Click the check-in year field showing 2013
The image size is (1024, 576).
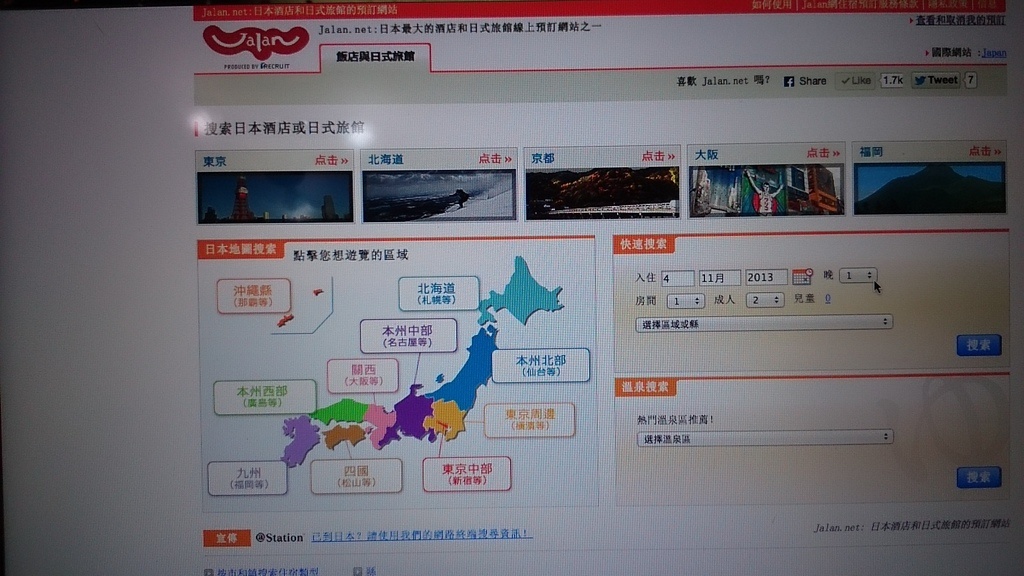pyautogui.click(x=765, y=277)
